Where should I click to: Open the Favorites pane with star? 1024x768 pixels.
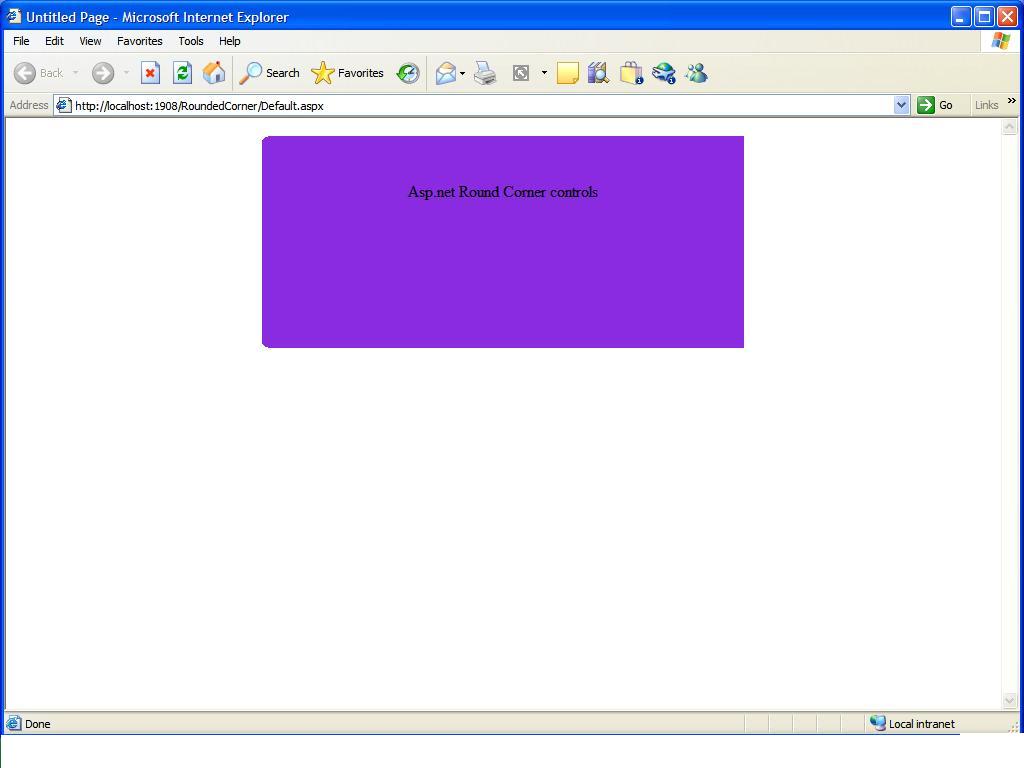tap(347, 73)
